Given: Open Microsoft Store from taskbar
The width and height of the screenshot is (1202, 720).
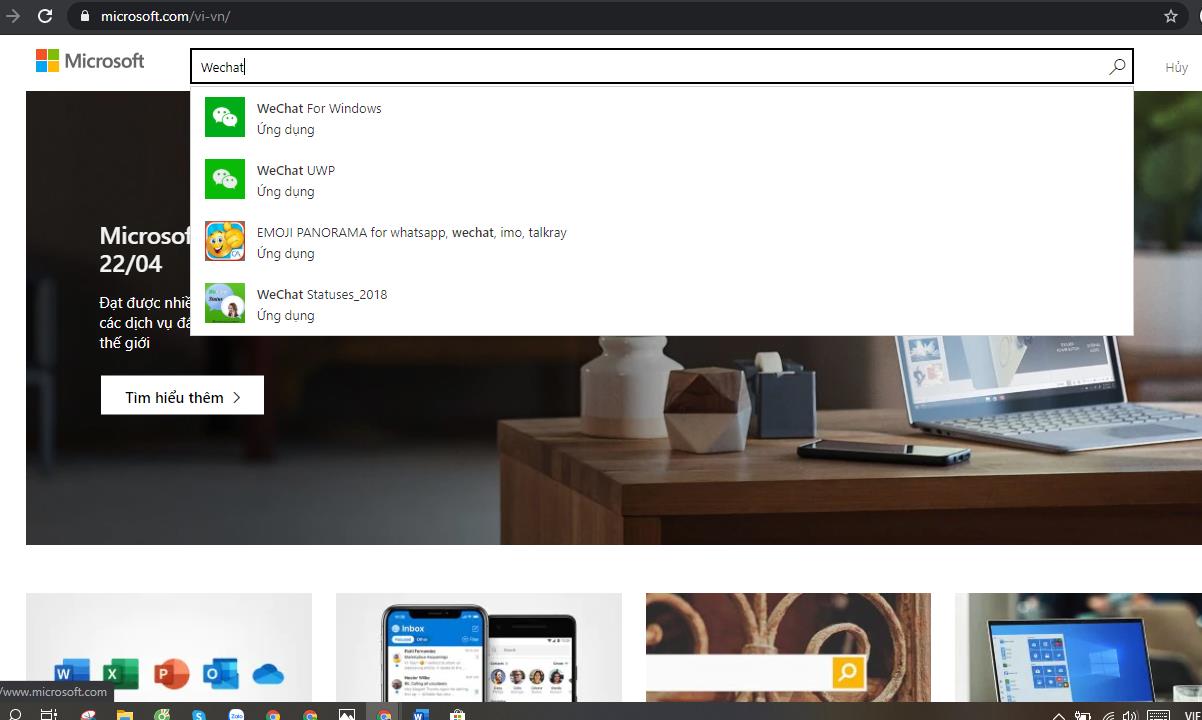Looking at the screenshot, I should pyautogui.click(x=457, y=714).
